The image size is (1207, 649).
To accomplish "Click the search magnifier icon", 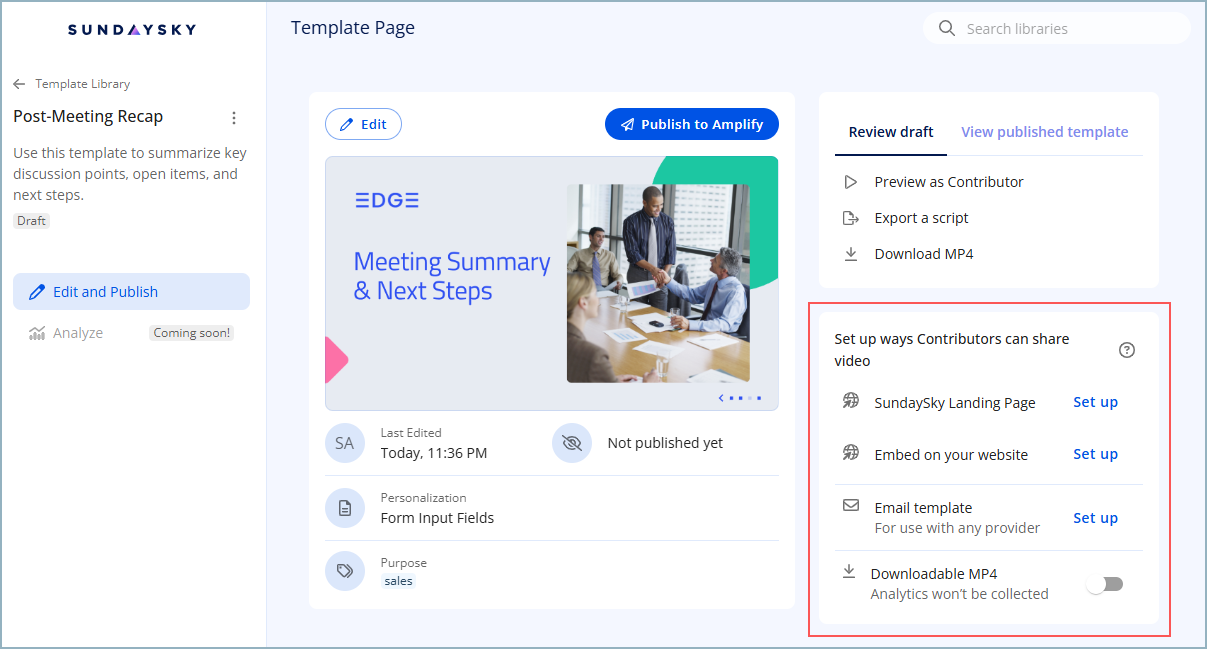I will pyautogui.click(x=947, y=29).
